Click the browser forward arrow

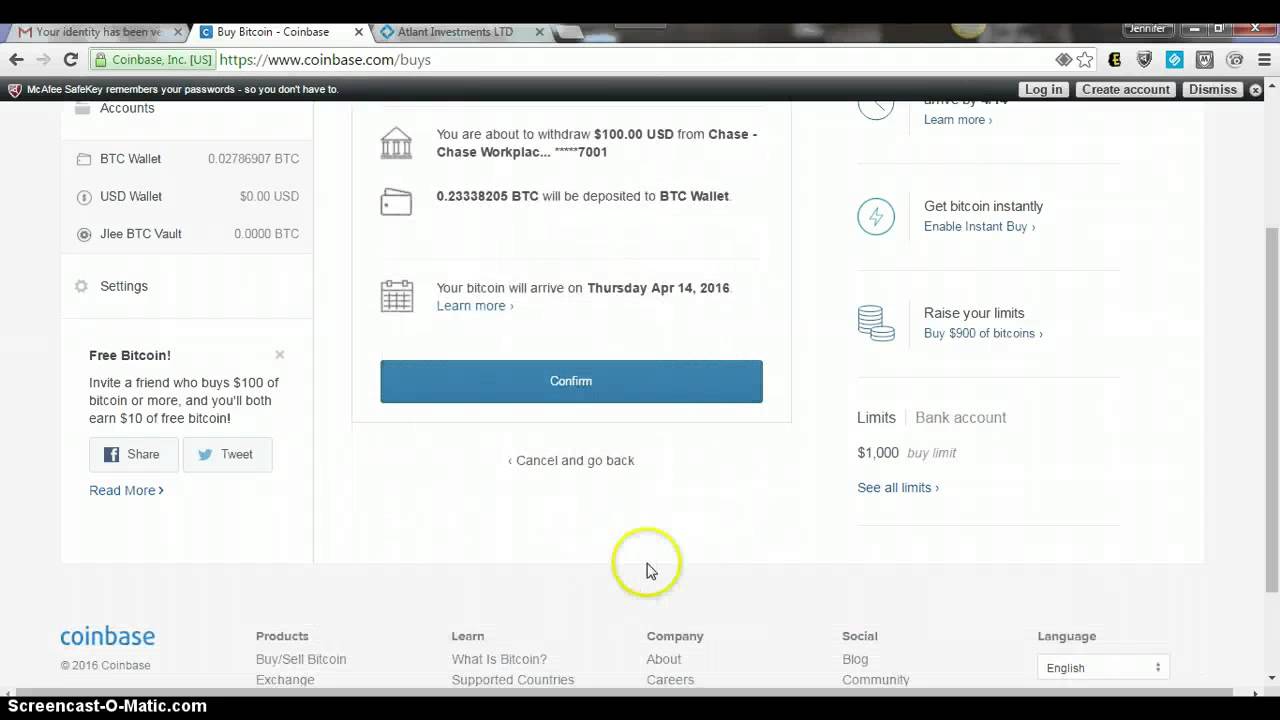(x=43, y=60)
